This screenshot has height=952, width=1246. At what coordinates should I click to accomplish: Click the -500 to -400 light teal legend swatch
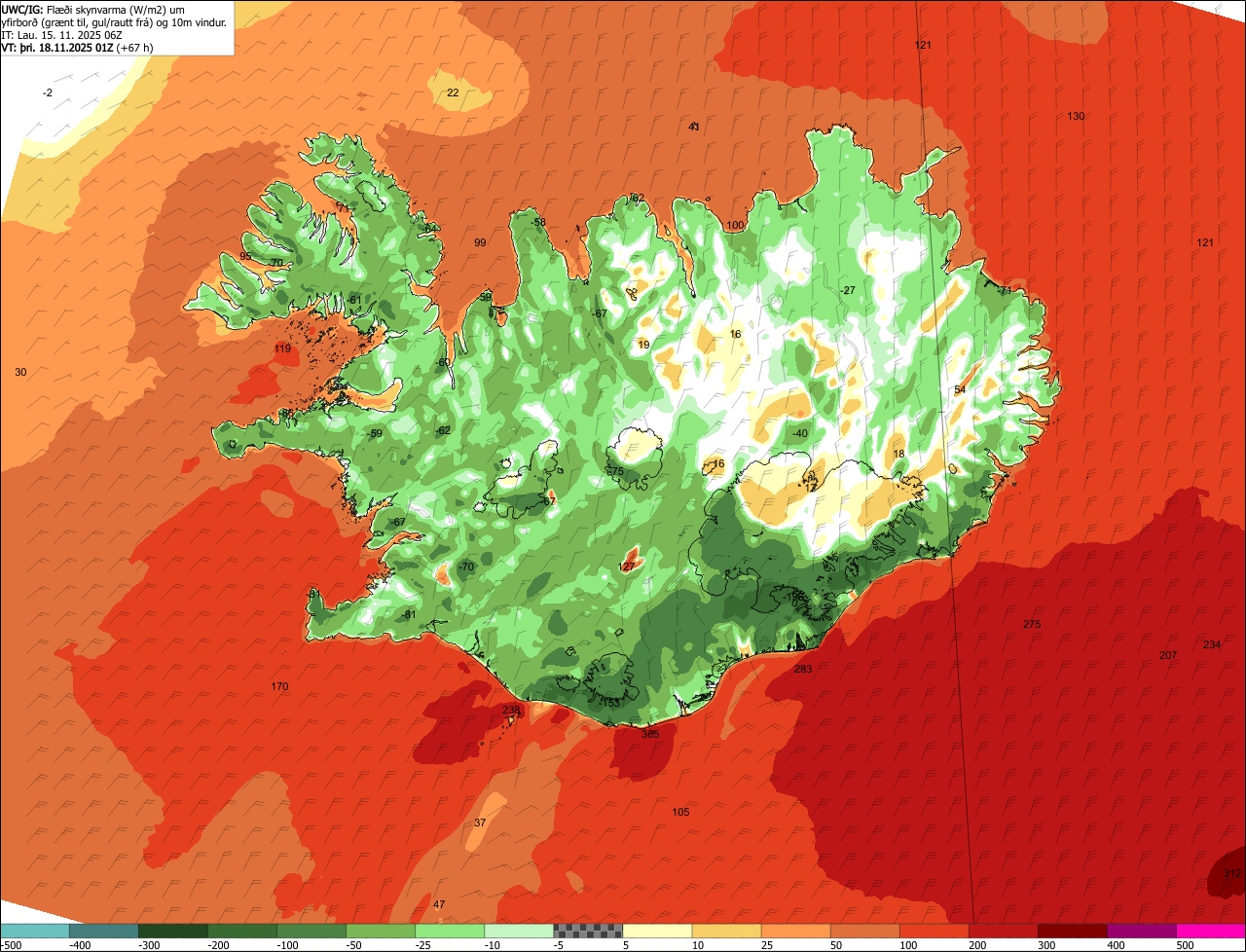[34, 931]
